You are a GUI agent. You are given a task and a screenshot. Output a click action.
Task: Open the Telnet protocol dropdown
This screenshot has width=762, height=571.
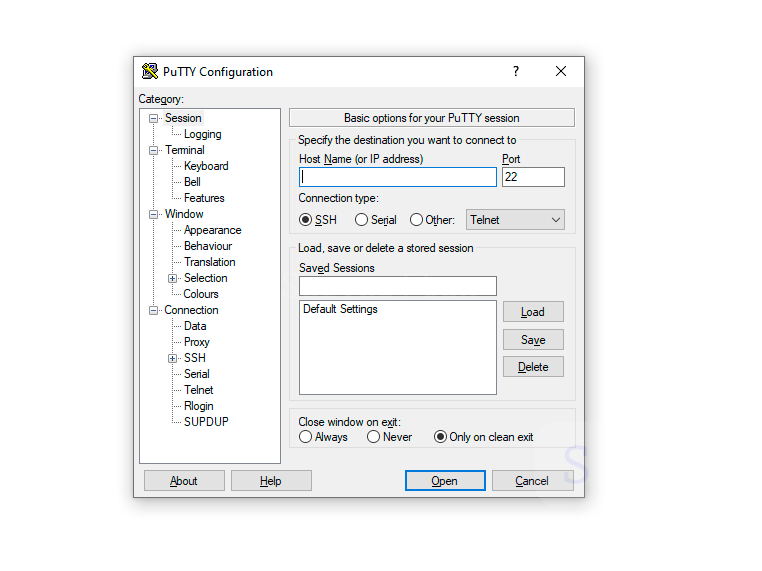515,220
